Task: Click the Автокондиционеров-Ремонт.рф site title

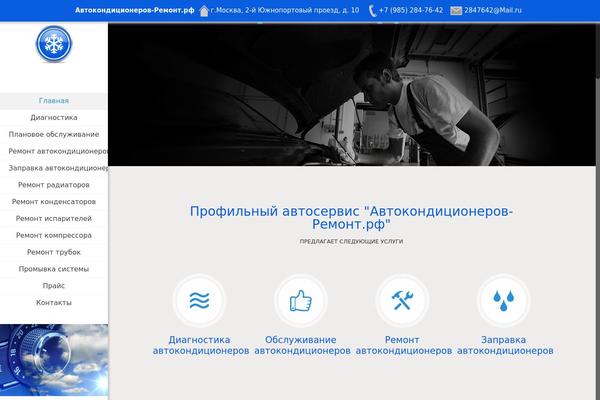Action: 135,10
